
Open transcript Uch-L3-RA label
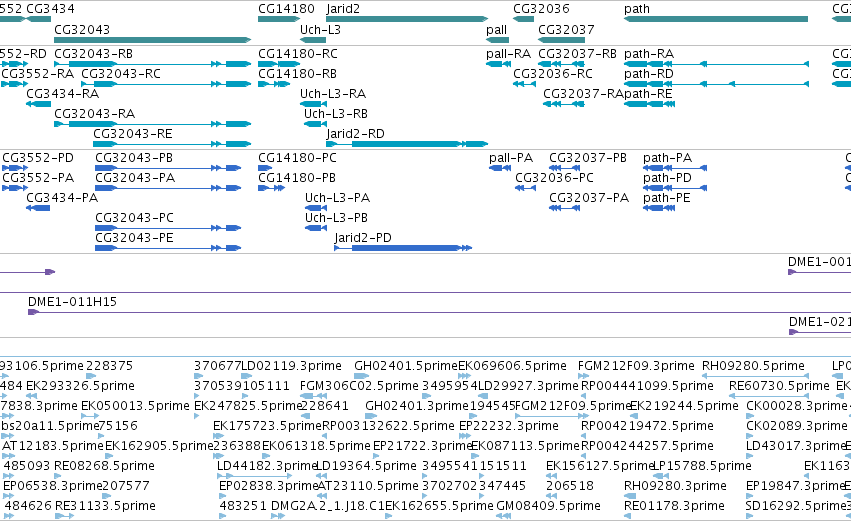tap(333, 94)
